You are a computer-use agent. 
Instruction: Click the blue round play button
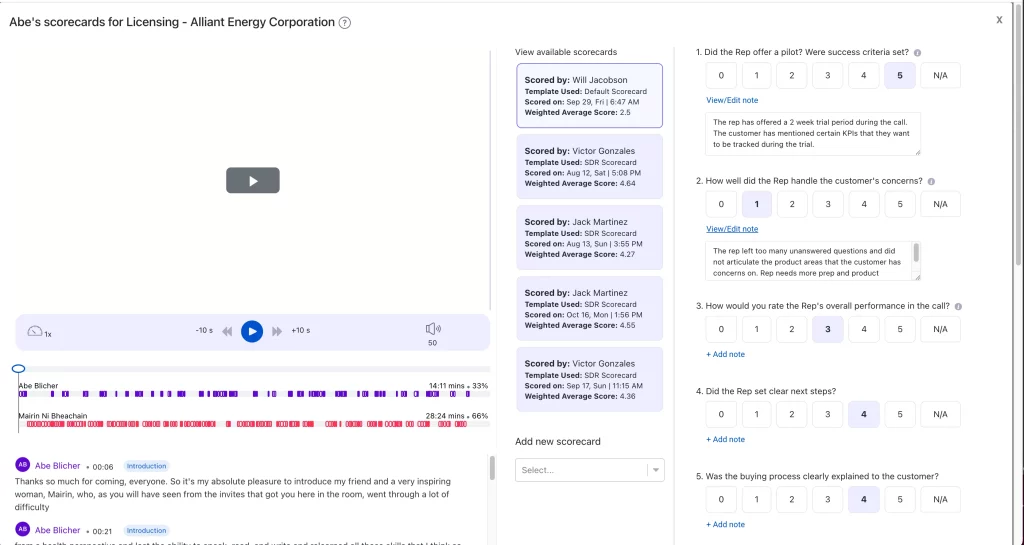point(252,332)
